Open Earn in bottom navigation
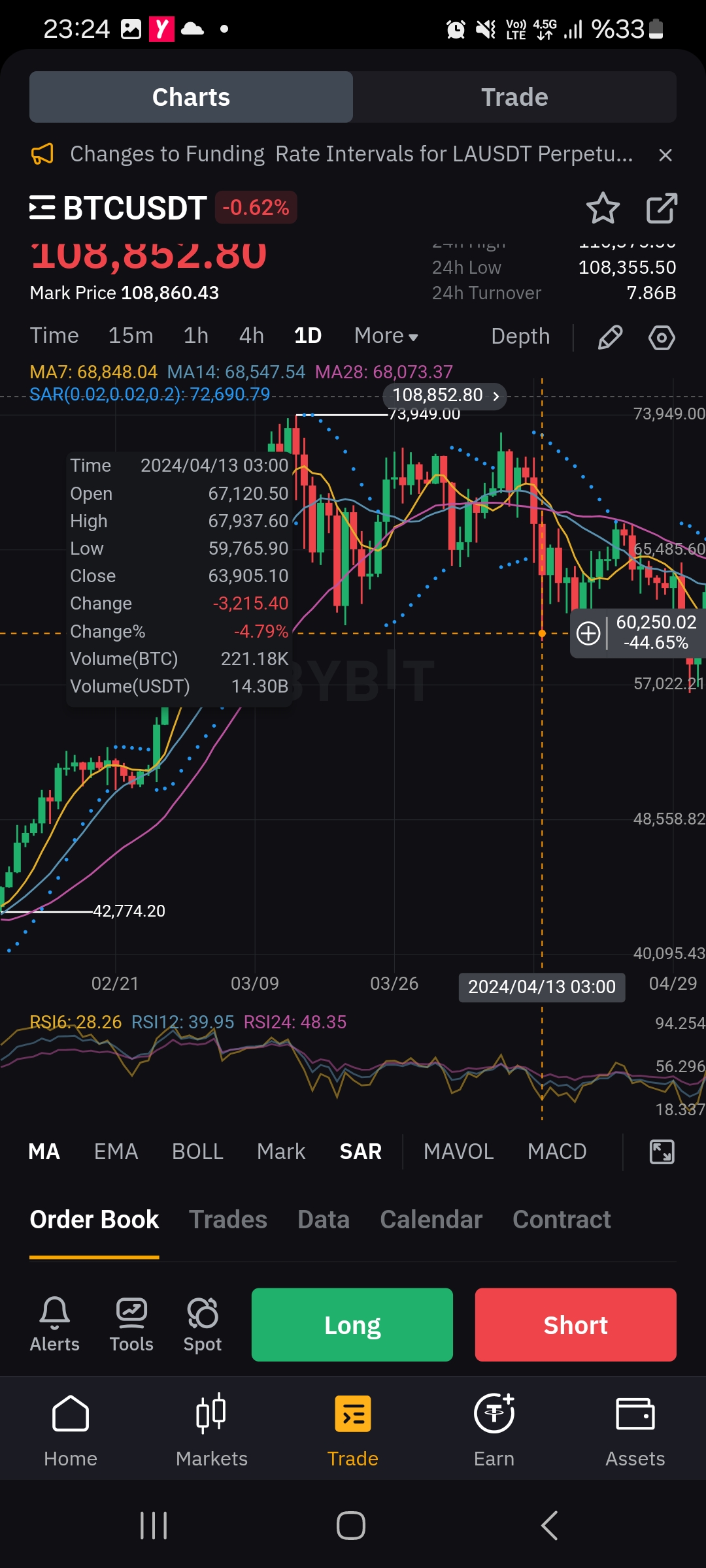Screen dimensions: 706x1568 (494, 1431)
